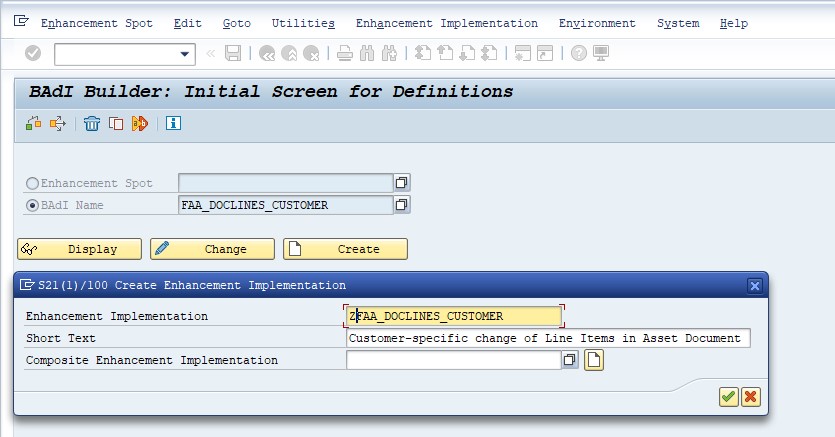835x437 pixels.
Task: Click the Previous Page icon
Action: tap(445, 53)
